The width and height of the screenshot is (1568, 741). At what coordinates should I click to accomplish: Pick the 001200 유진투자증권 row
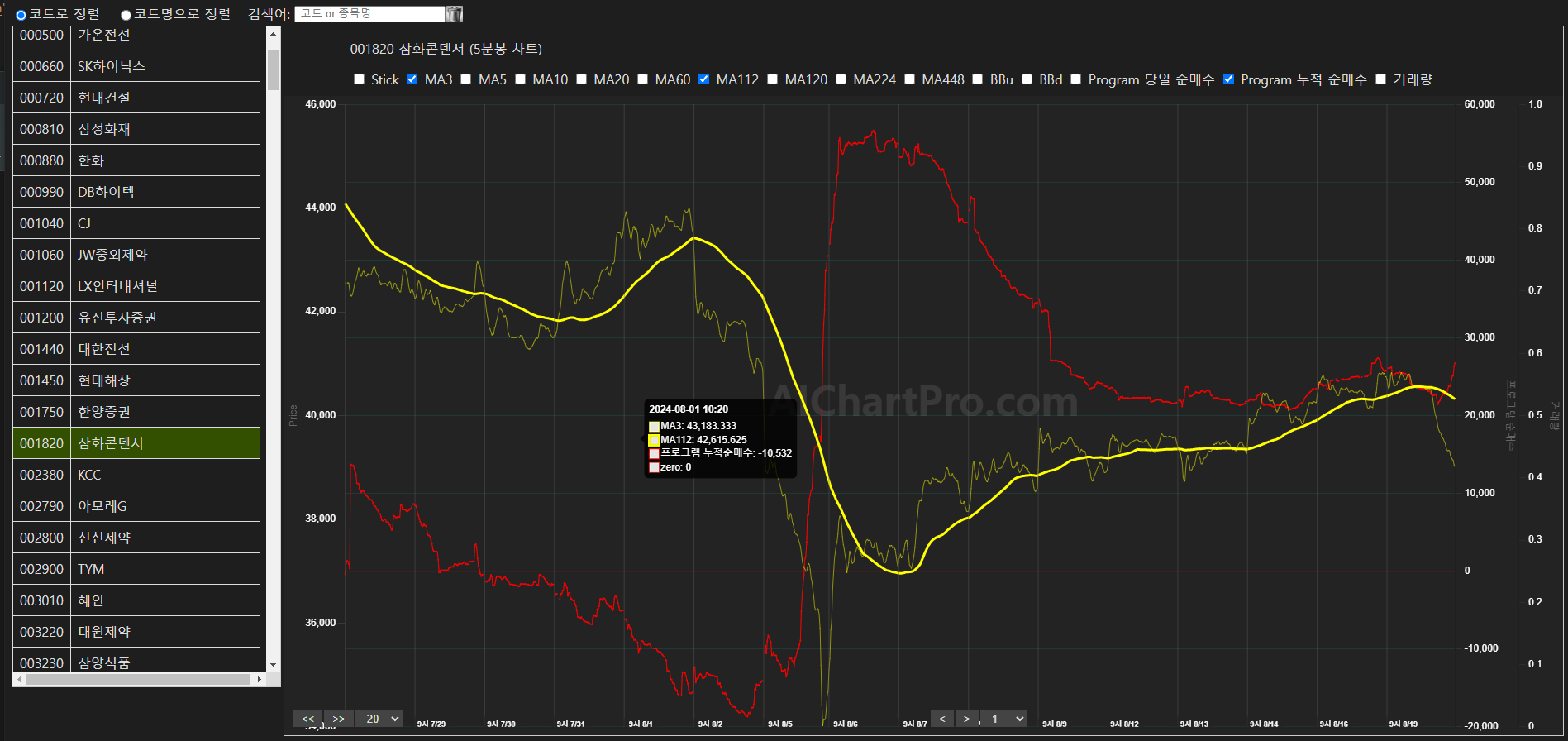point(136,318)
